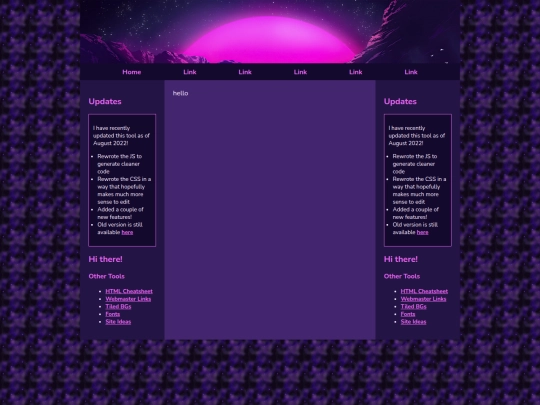Open HTML Cheatsheet in right sidebar
540x405 pixels.
tap(424, 291)
